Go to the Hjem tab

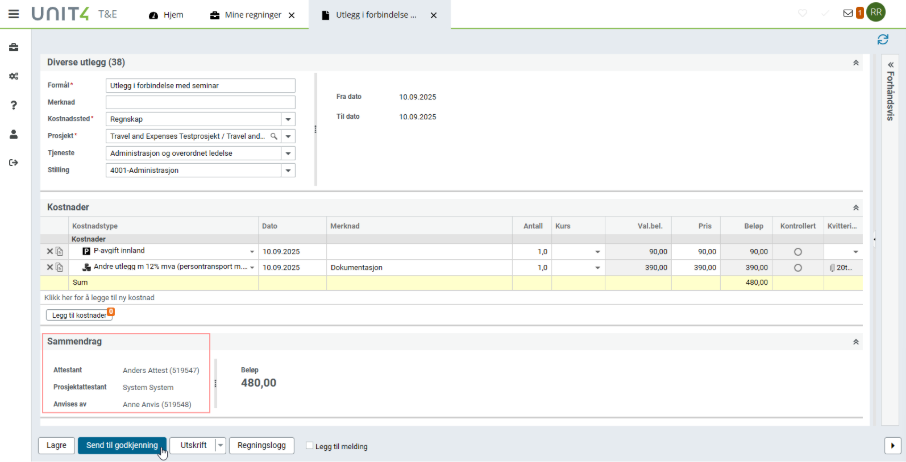166,16
